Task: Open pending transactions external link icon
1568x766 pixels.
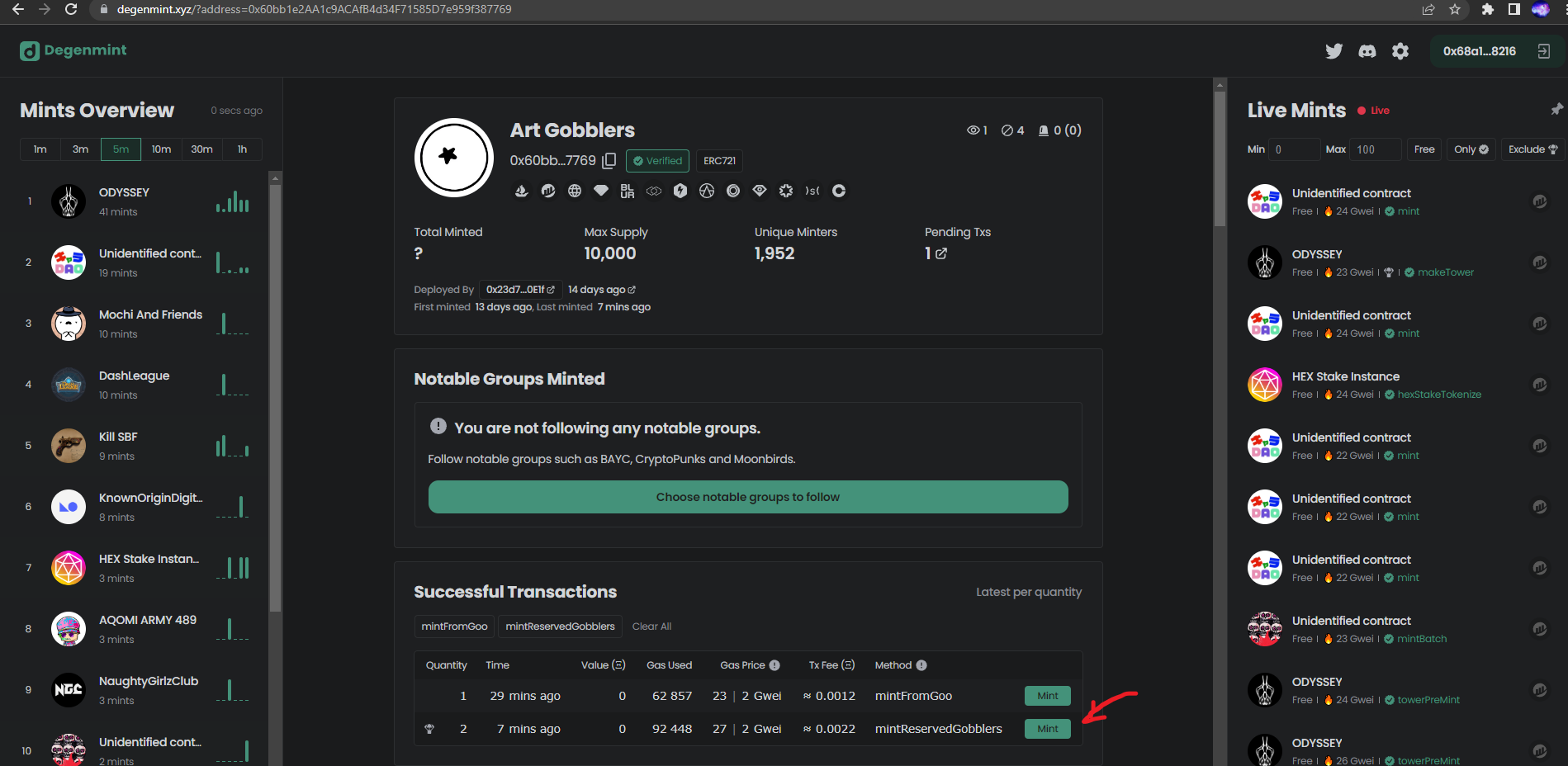Action: click(941, 253)
